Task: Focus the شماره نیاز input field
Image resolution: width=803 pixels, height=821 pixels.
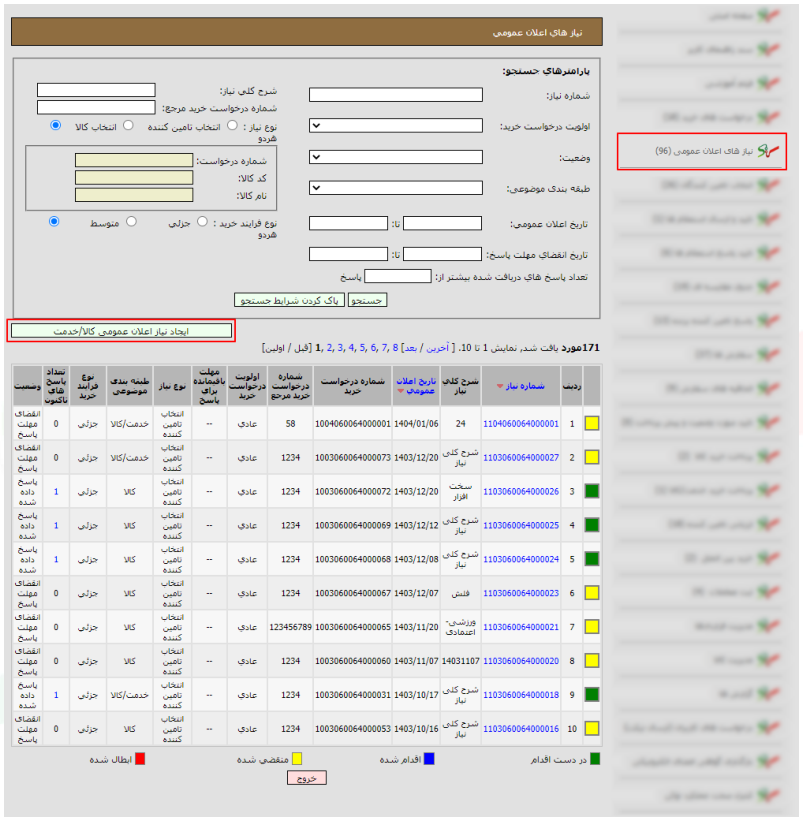Action: [x=396, y=95]
